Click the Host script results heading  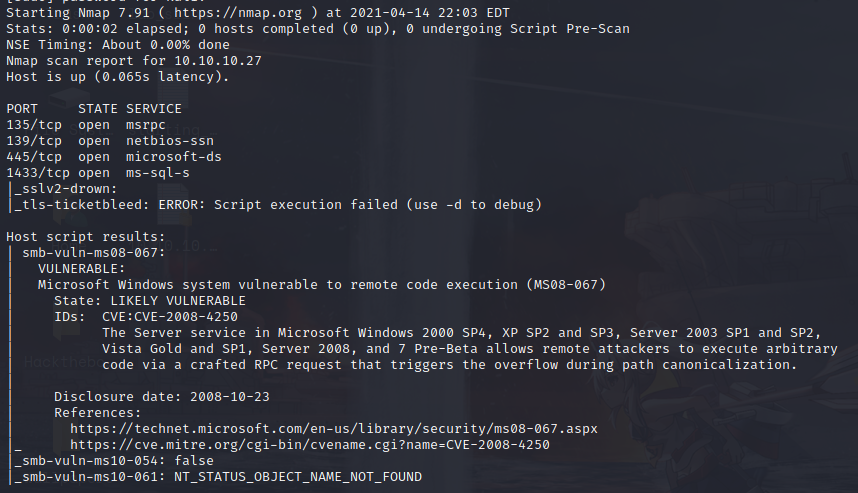click(x=85, y=236)
